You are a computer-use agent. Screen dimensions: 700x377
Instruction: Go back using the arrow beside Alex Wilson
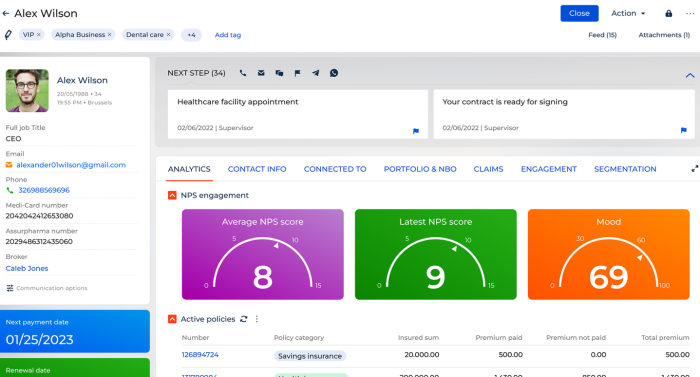click(6, 13)
